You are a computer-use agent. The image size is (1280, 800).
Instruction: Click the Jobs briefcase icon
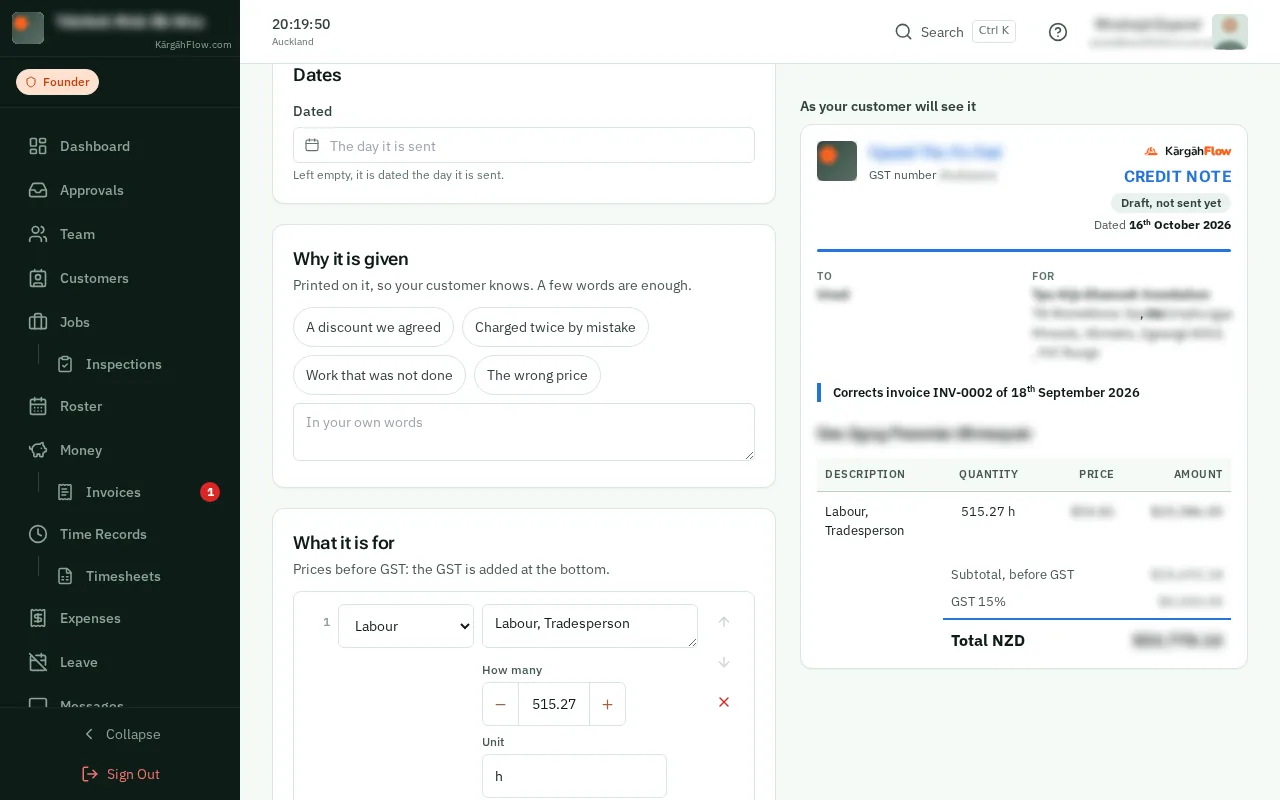click(x=38, y=322)
